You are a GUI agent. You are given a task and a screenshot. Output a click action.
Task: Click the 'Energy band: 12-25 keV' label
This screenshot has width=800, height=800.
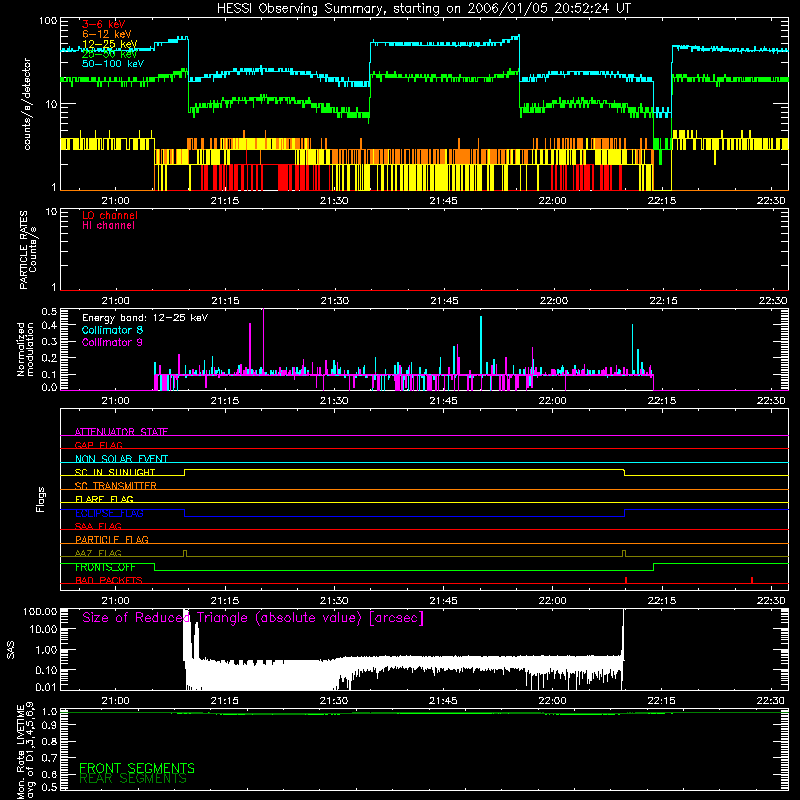click(145, 318)
